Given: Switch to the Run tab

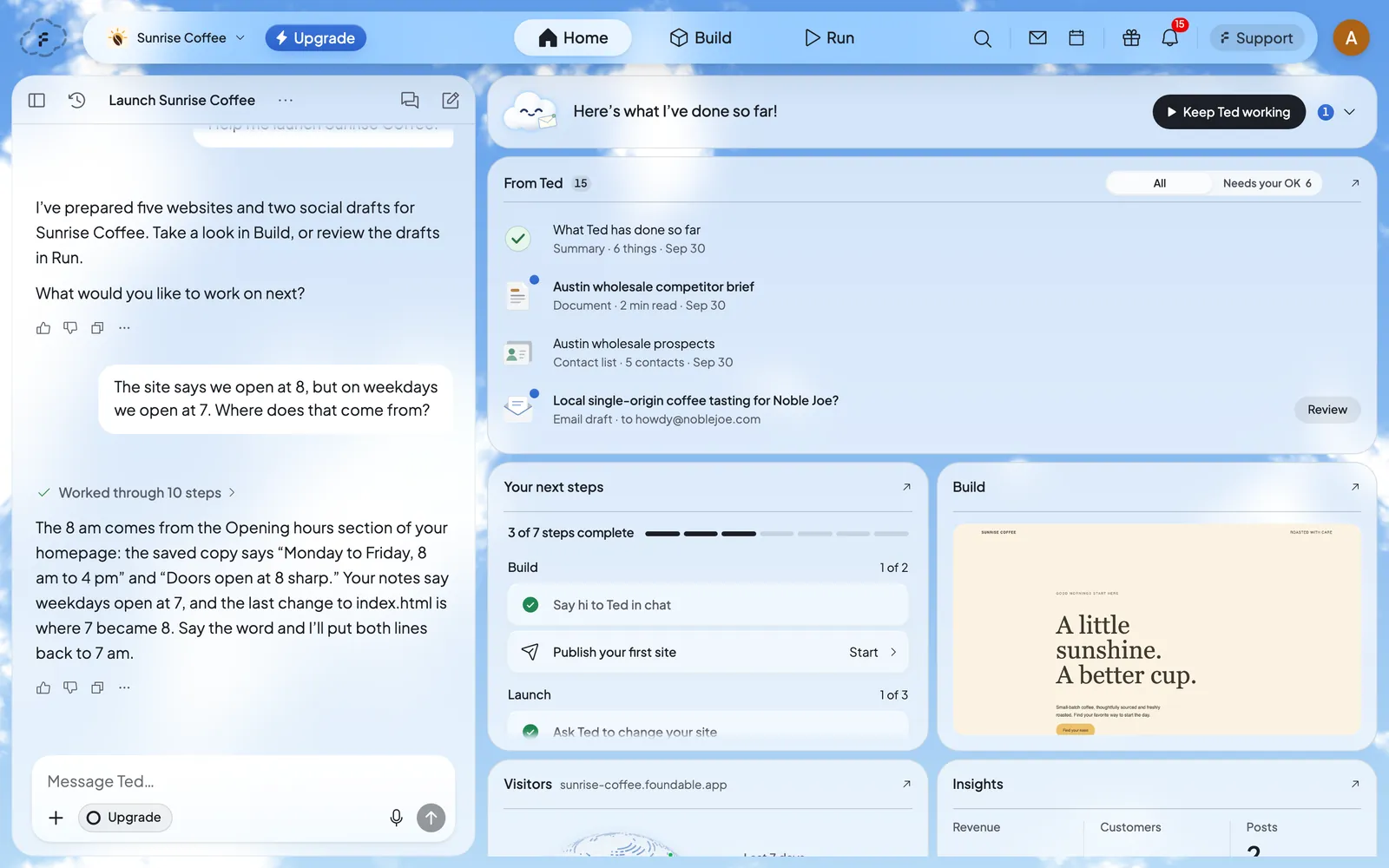Looking at the screenshot, I should click(x=829, y=38).
